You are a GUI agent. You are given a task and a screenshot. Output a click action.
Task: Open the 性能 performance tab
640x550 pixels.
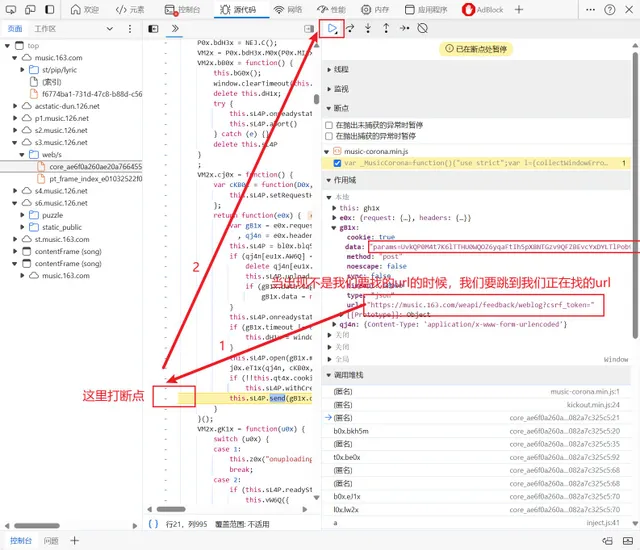(x=331, y=9)
